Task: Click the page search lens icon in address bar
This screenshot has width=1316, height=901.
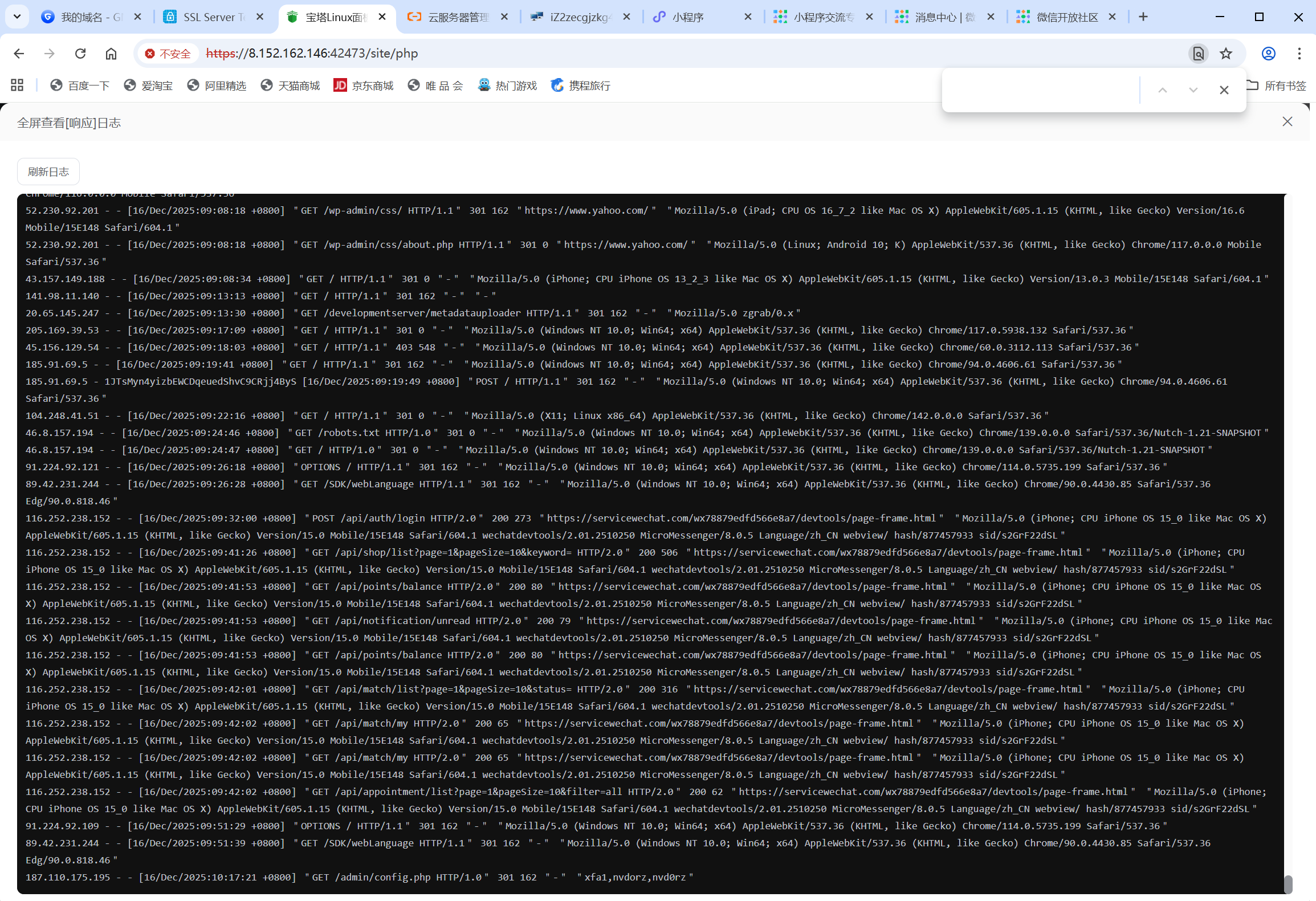Action: 1198,54
